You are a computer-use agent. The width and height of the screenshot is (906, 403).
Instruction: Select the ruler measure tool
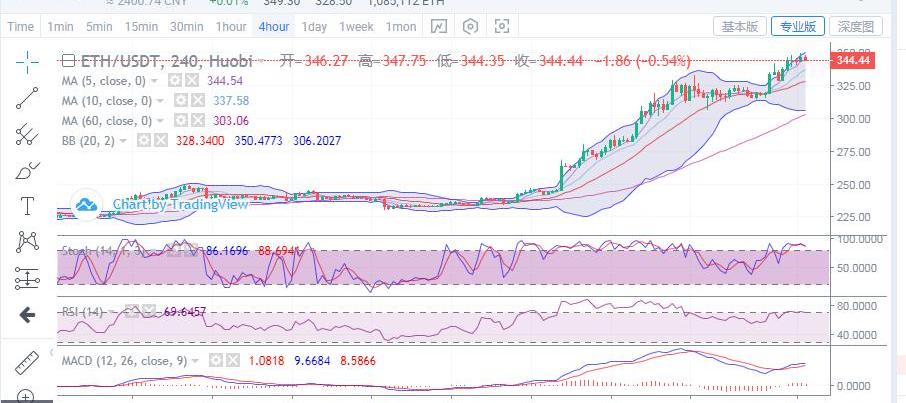[x=26, y=362]
